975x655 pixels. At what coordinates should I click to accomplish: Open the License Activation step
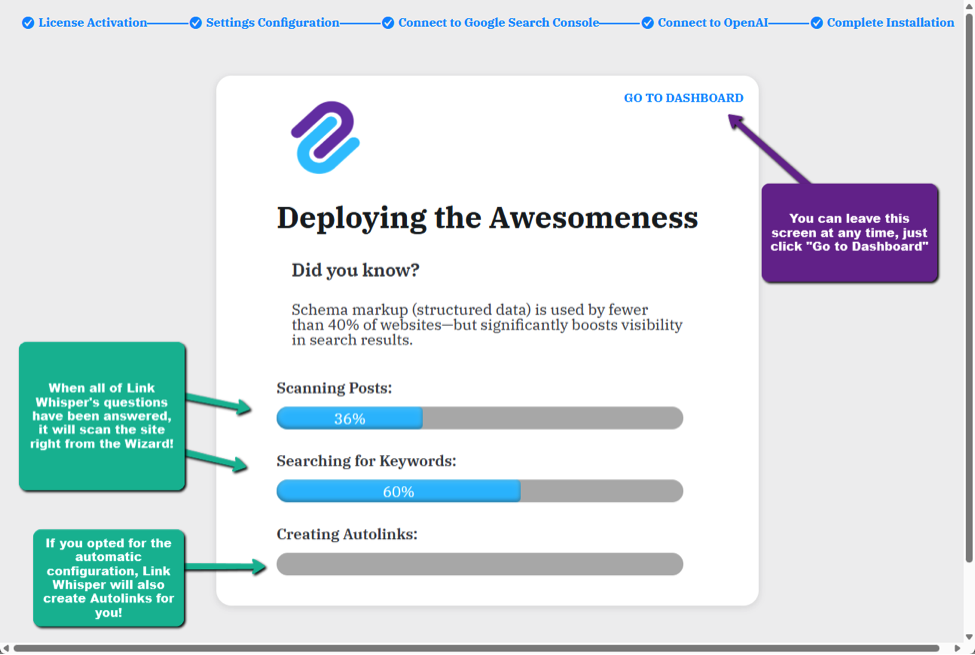[92, 23]
